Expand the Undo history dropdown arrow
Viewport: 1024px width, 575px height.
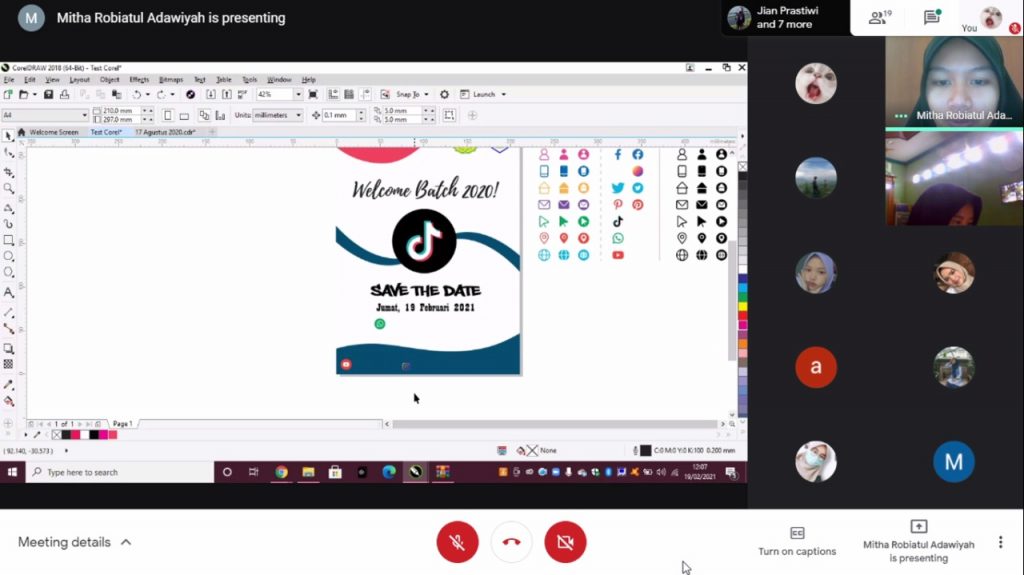coord(148,95)
